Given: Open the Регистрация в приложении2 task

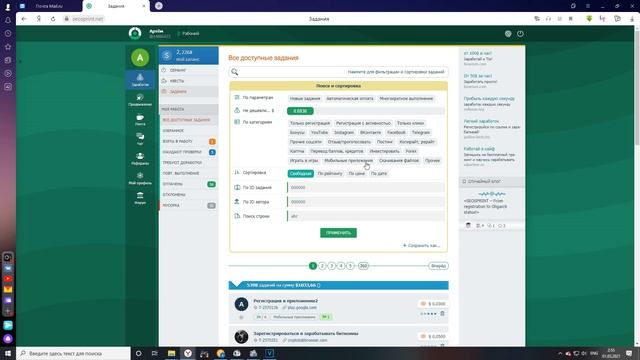Looking at the screenshot, I should pos(285,300).
